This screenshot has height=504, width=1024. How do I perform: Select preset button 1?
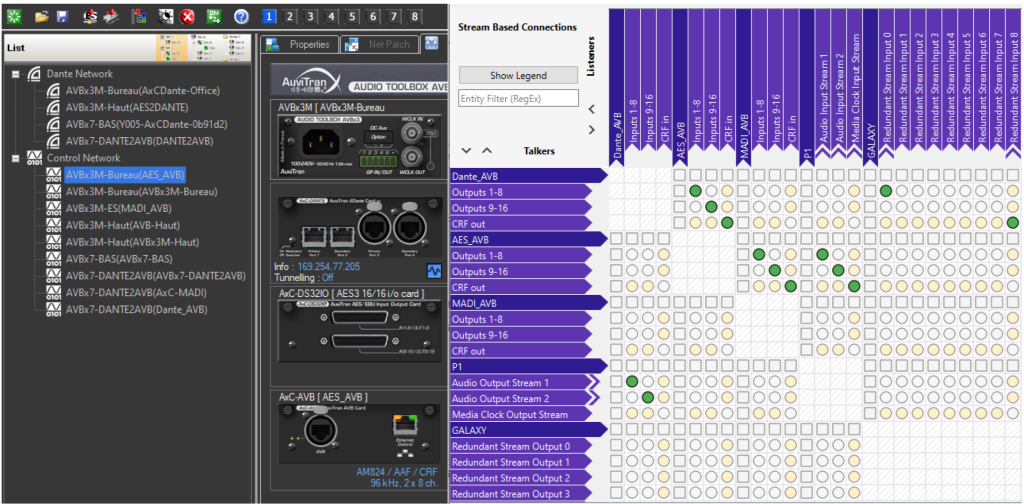[269, 17]
